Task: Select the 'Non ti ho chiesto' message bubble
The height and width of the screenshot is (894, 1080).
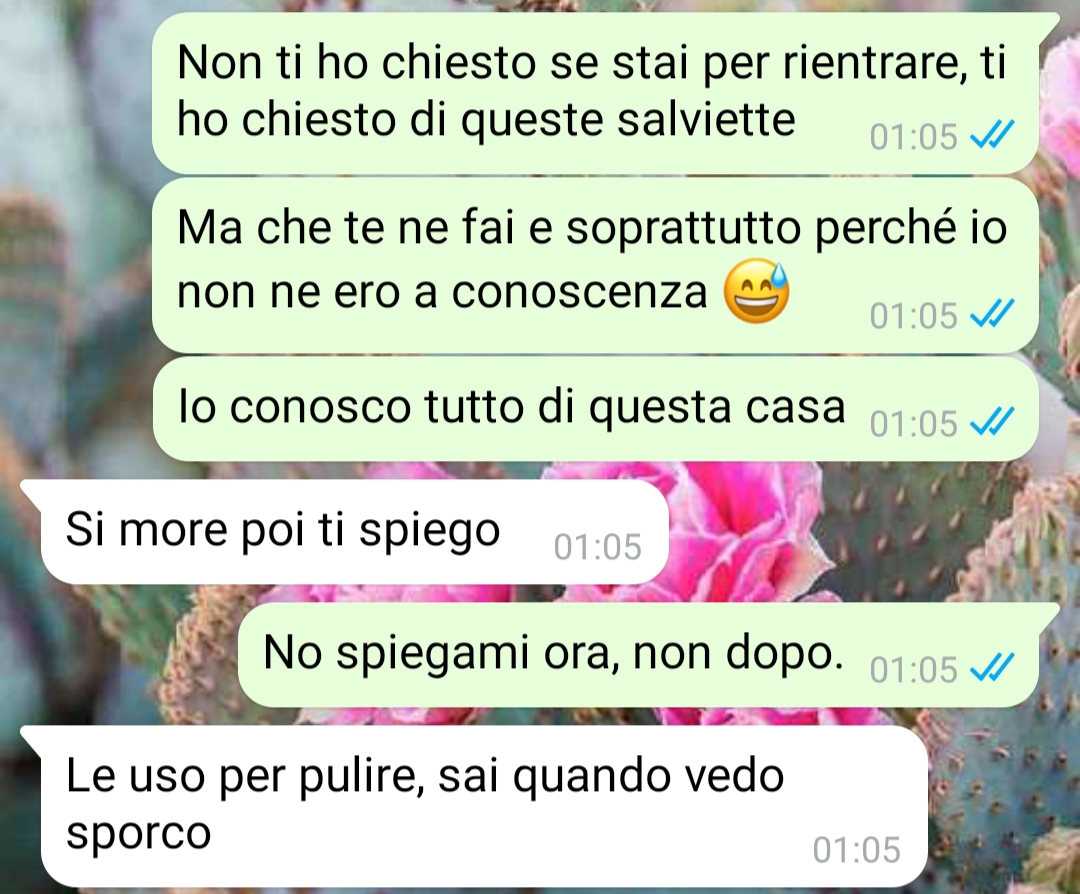Action: pyautogui.click(x=595, y=93)
